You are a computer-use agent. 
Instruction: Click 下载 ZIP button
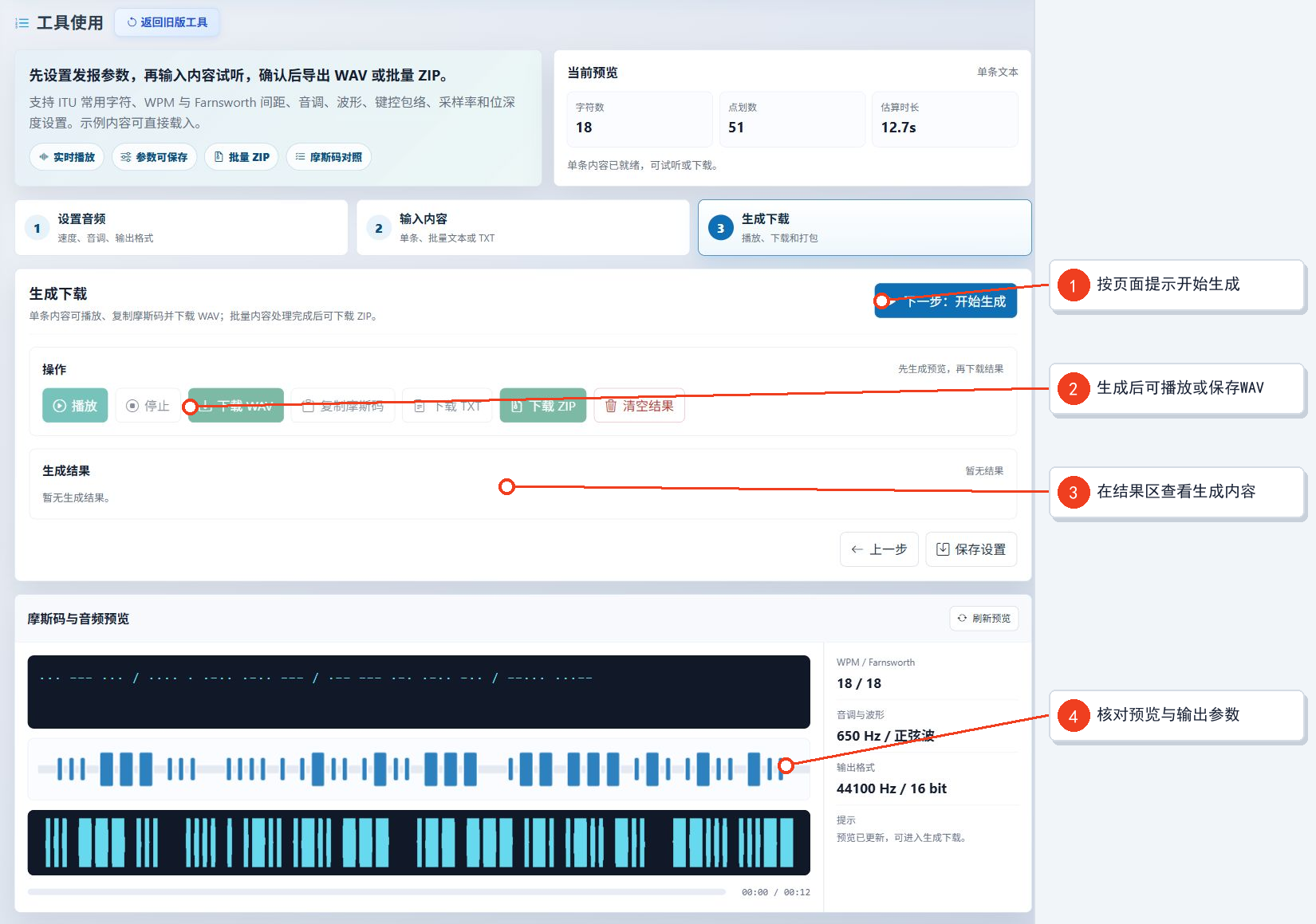tap(543, 406)
